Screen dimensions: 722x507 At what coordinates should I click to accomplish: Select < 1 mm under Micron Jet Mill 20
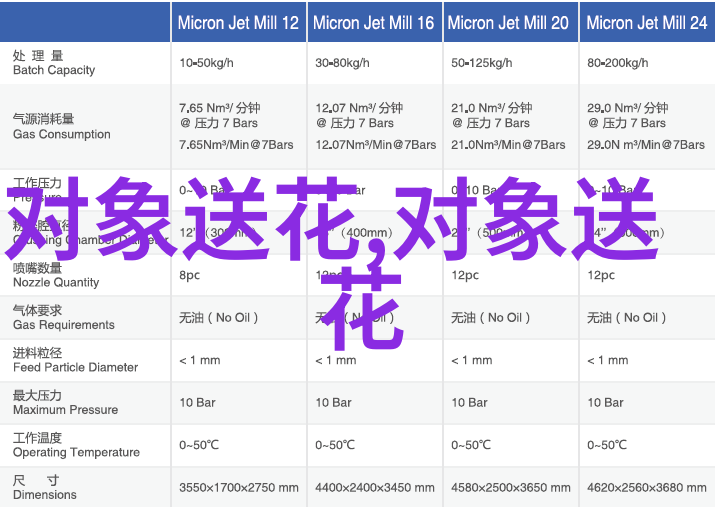pyautogui.click(x=472, y=360)
